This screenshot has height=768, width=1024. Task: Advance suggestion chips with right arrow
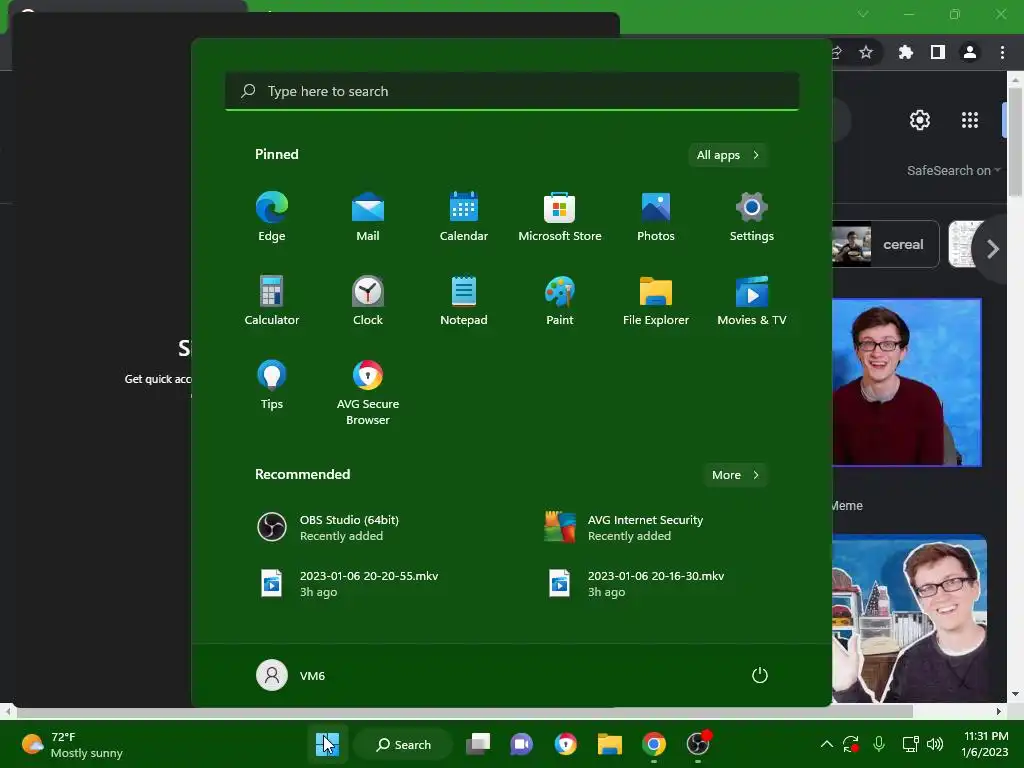click(993, 249)
